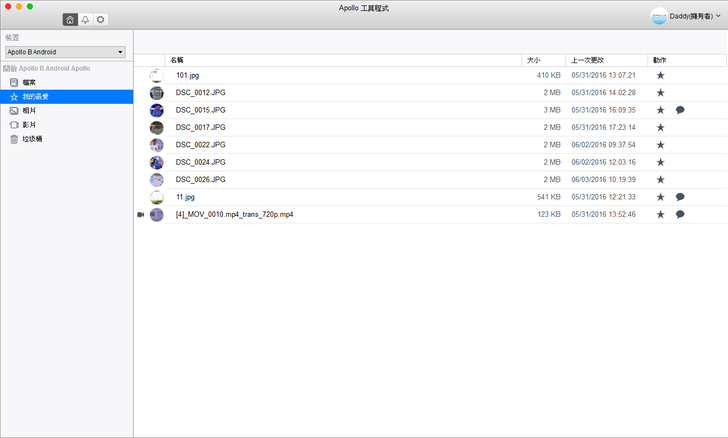Click the comment icon on the MOV_0010 video row

[680, 214]
